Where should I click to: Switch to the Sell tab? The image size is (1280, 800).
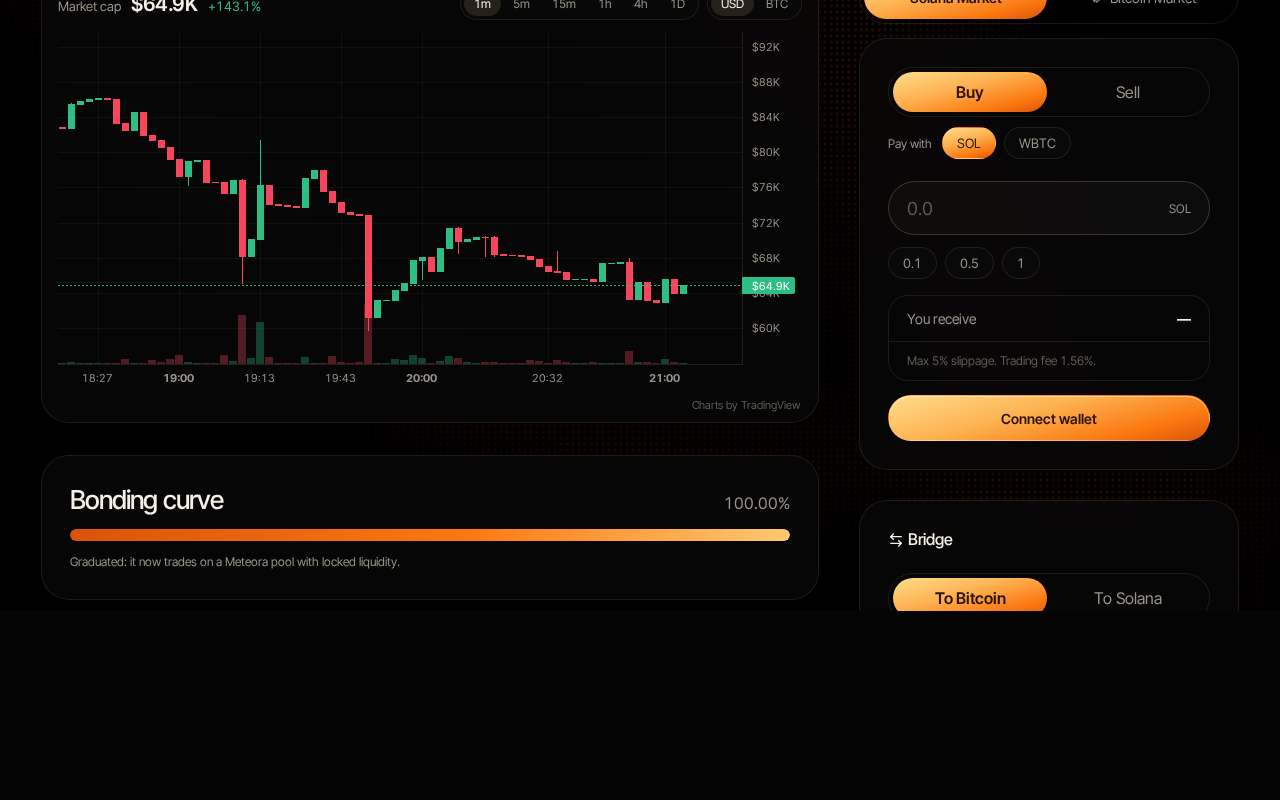click(x=1128, y=92)
